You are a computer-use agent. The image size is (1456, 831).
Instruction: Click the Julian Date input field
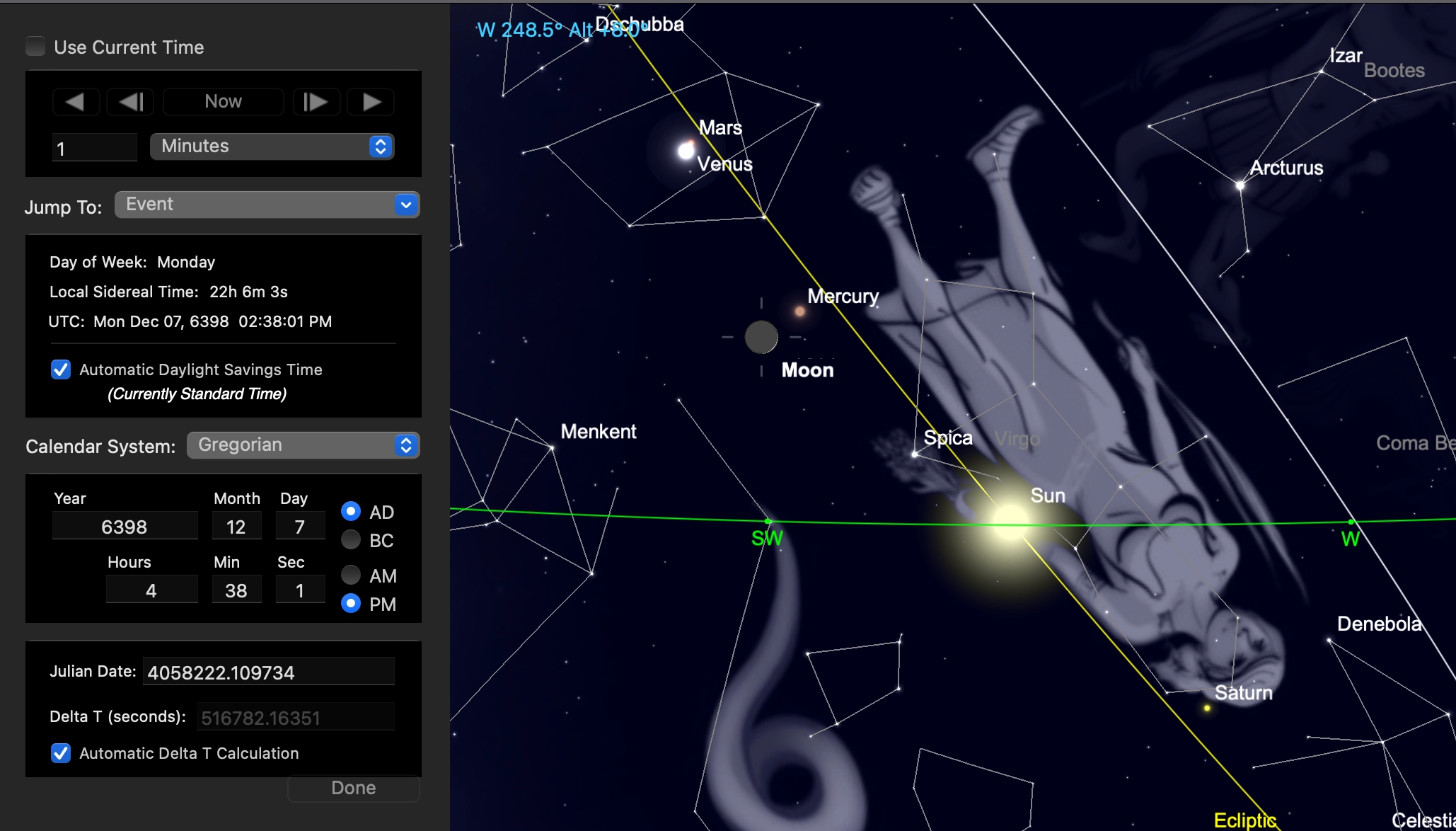tap(268, 672)
